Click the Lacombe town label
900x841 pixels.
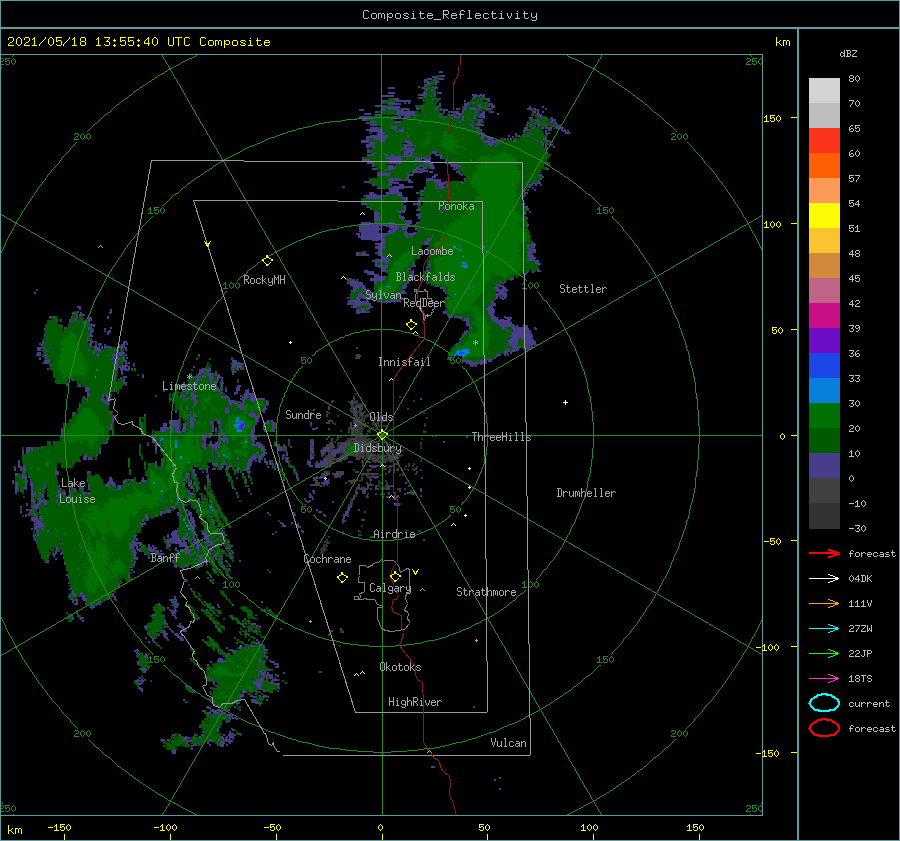tap(432, 251)
